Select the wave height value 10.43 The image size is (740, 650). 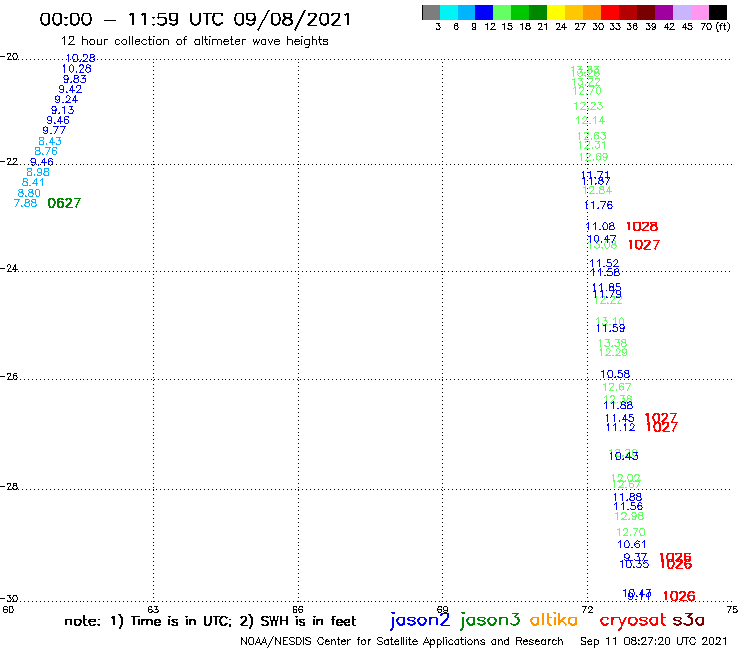click(623, 456)
